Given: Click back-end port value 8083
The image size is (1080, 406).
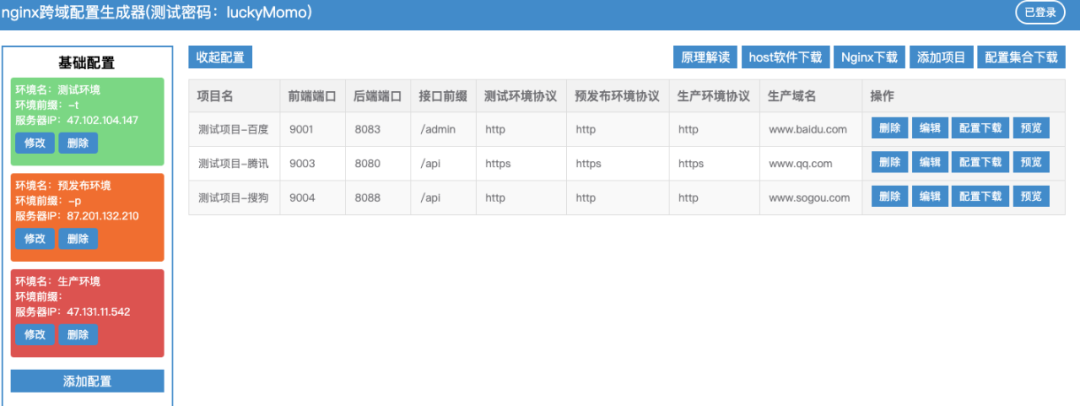Looking at the screenshot, I should 367,130.
